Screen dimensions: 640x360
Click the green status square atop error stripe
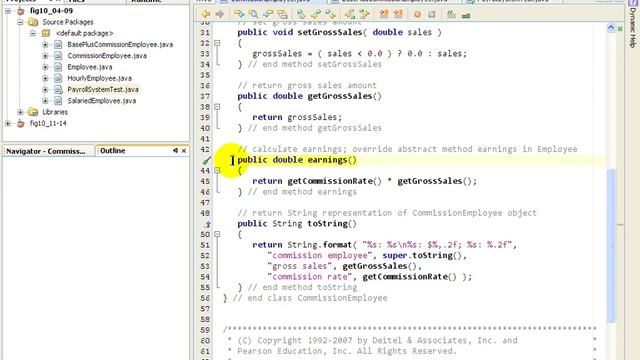click(x=620, y=29)
